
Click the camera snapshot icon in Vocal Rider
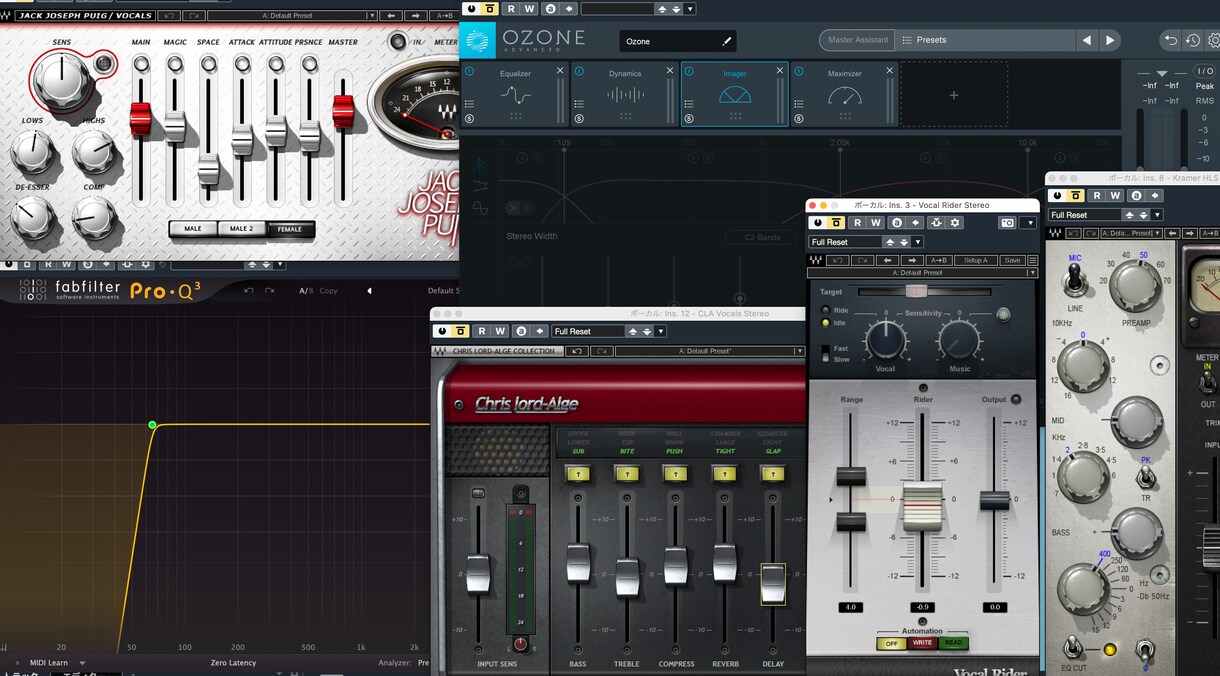point(1007,223)
